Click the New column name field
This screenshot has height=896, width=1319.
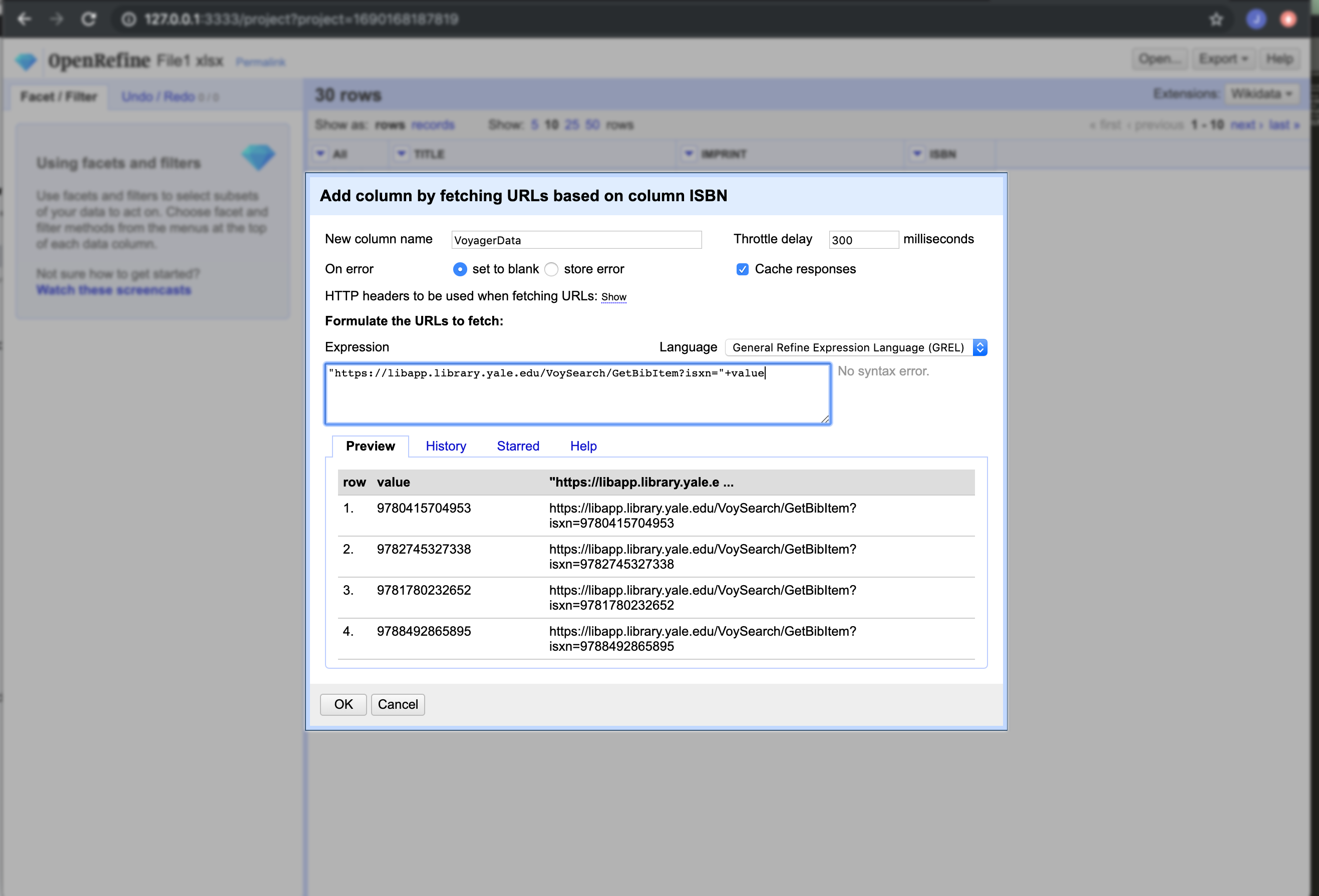click(x=576, y=239)
